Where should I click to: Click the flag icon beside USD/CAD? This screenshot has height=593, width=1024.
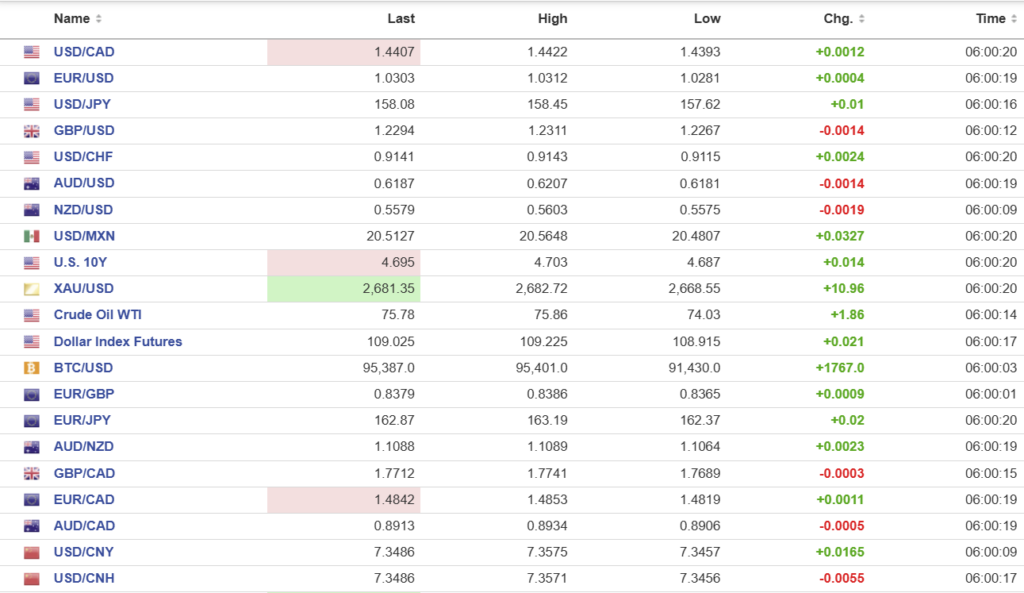tap(32, 52)
